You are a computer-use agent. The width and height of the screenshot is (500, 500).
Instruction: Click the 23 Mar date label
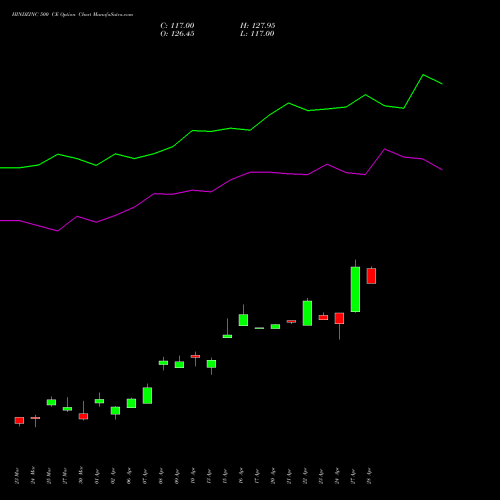17,476
